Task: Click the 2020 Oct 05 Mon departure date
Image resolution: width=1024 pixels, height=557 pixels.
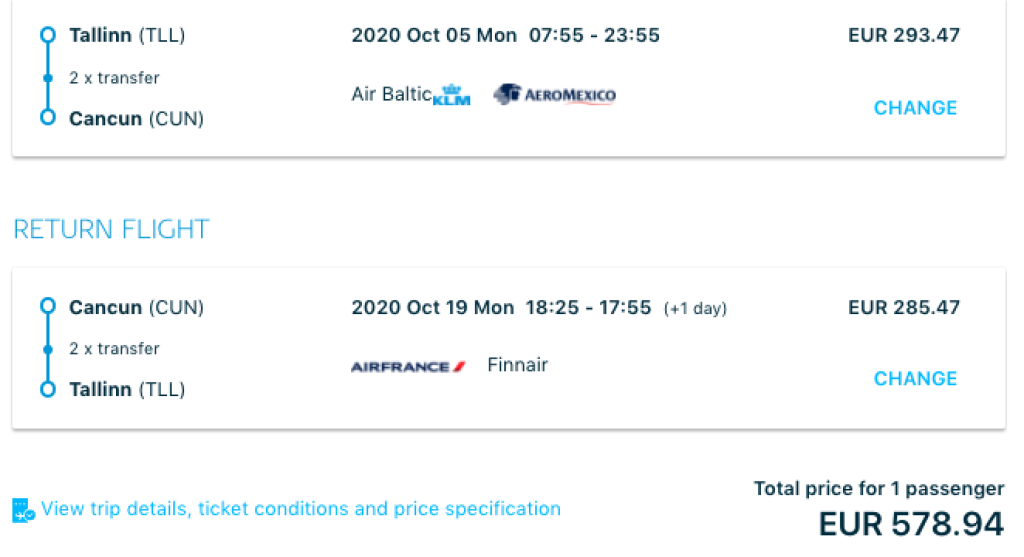Action: 434,36
